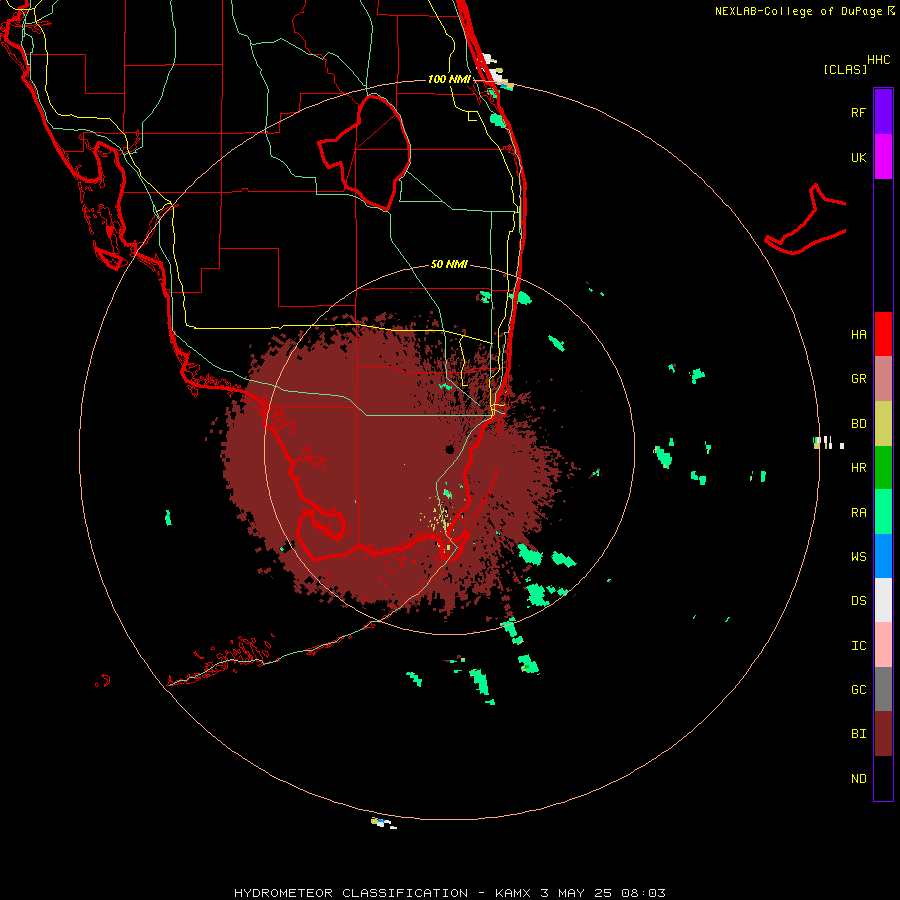Viewport: 900px width, 900px height.
Task: Click the black radar site dot at center
Action: coord(450,449)
